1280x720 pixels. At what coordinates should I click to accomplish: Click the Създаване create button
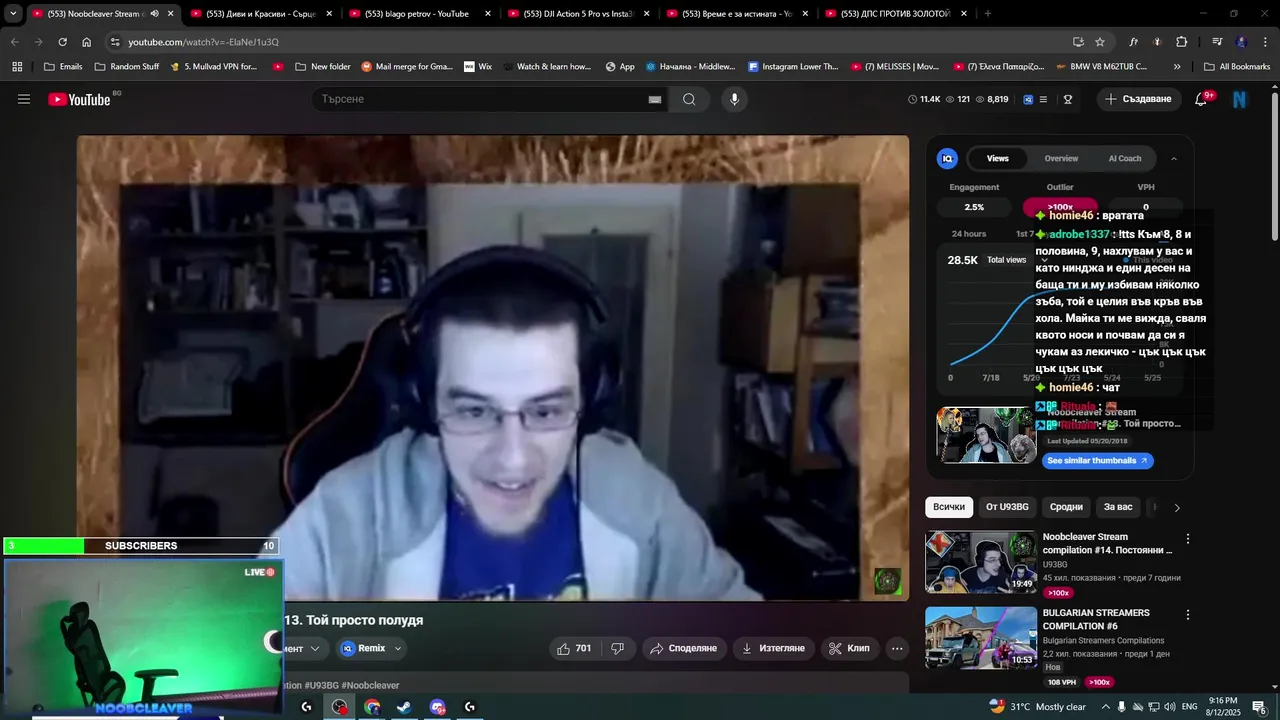(x=1138, y=99)
